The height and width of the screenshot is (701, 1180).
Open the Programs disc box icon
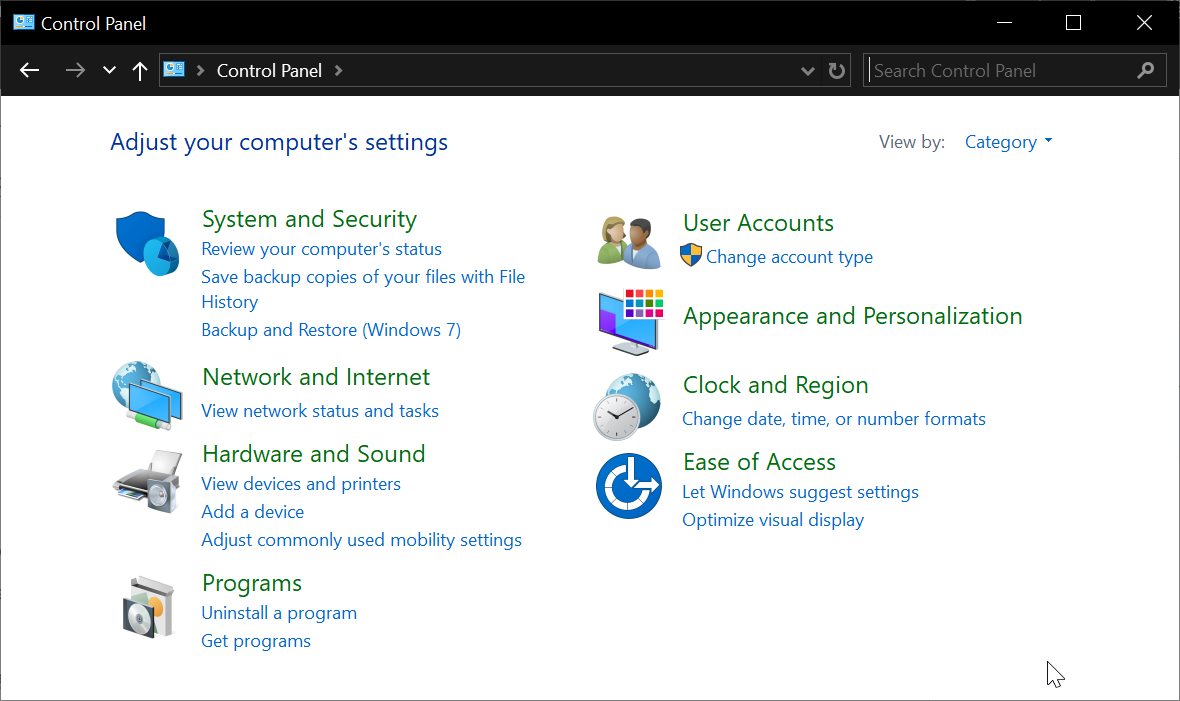[148, 607]
